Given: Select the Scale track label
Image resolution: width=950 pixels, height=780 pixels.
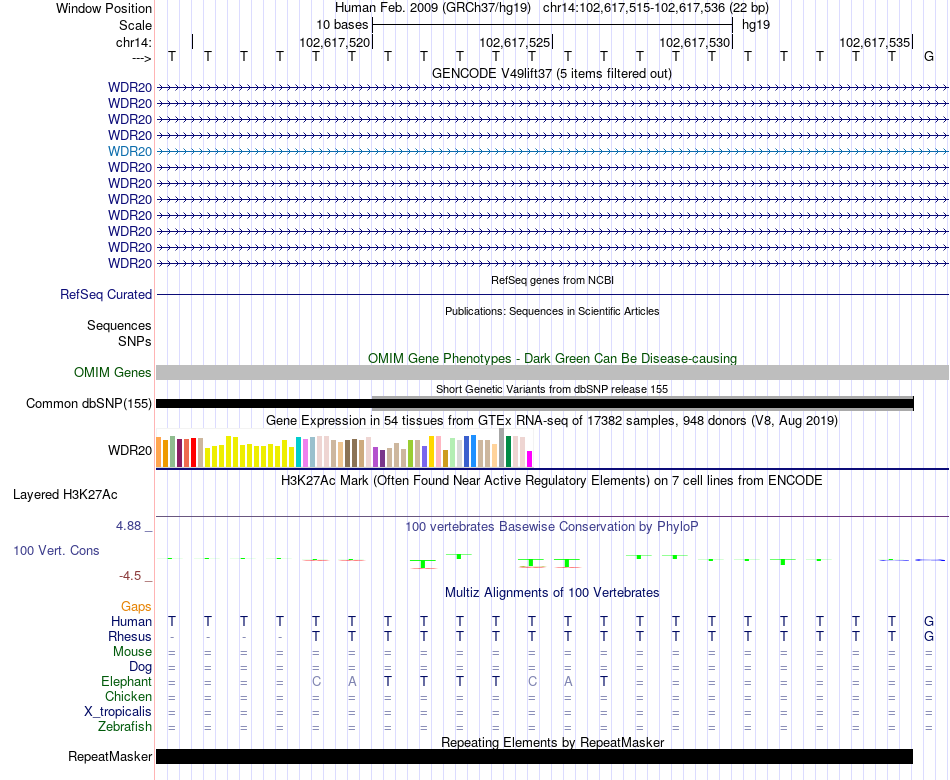Looking at the screenshot, I should (135, 25).
